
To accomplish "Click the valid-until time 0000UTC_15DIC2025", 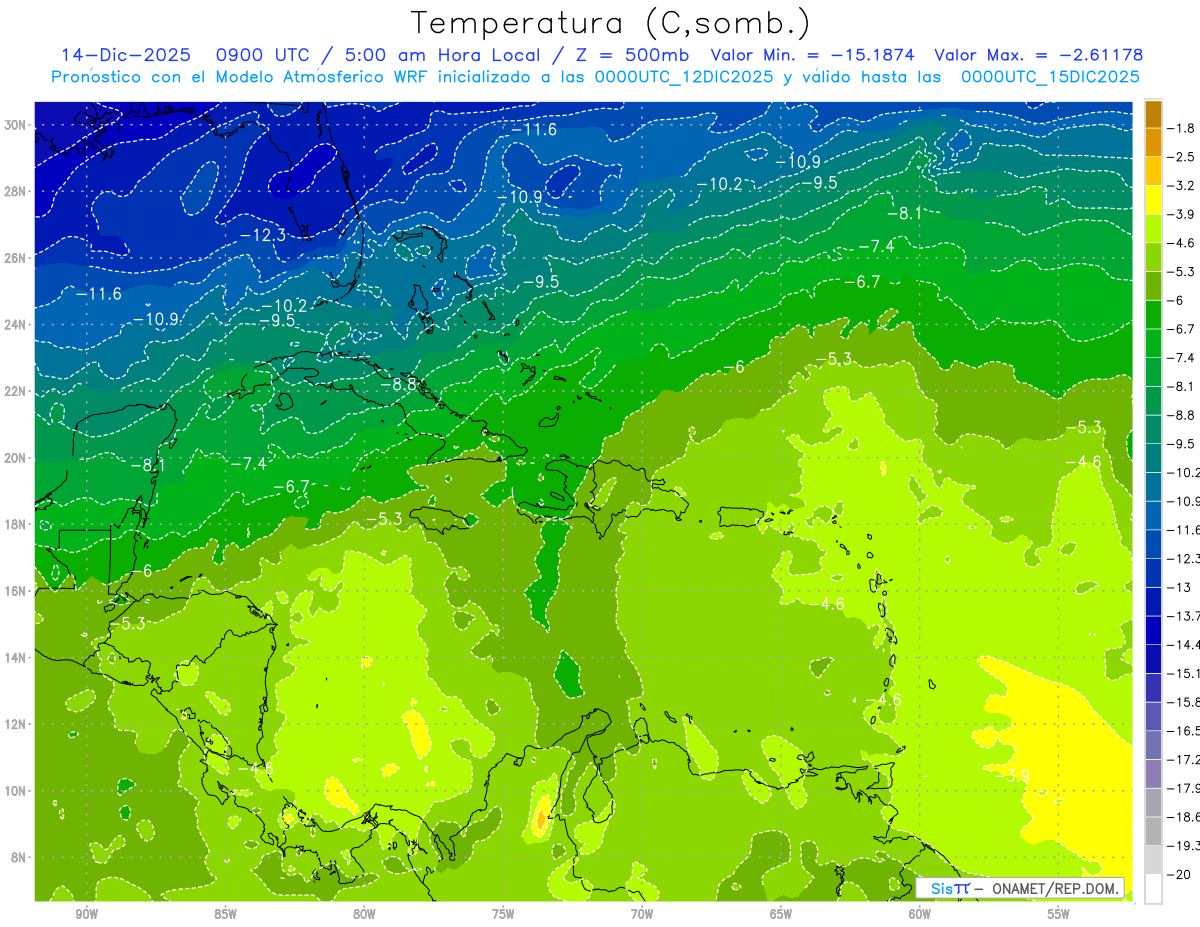I will coord(1050,77).
